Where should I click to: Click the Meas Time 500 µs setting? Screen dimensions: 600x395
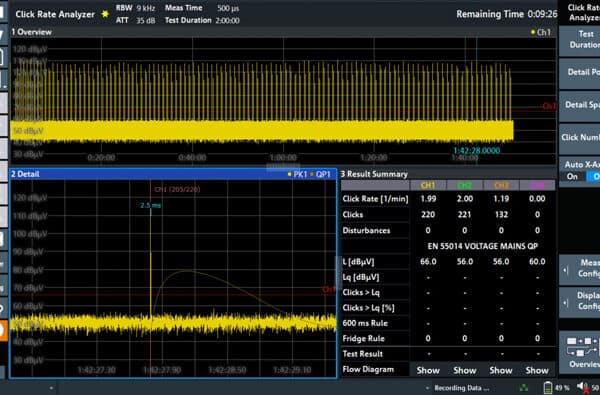202,8
